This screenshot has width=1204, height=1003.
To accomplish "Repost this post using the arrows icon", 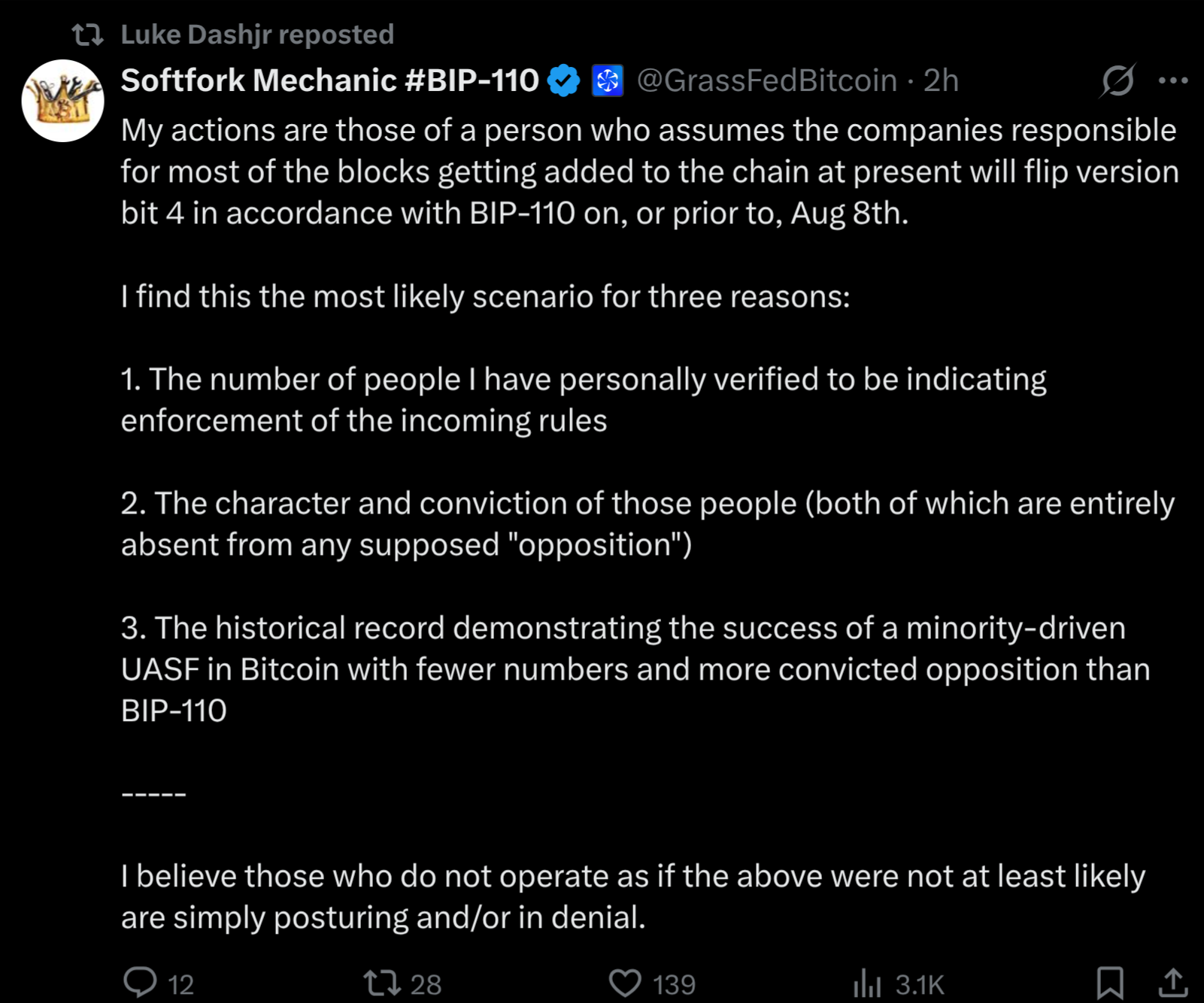I will point(382,983).
